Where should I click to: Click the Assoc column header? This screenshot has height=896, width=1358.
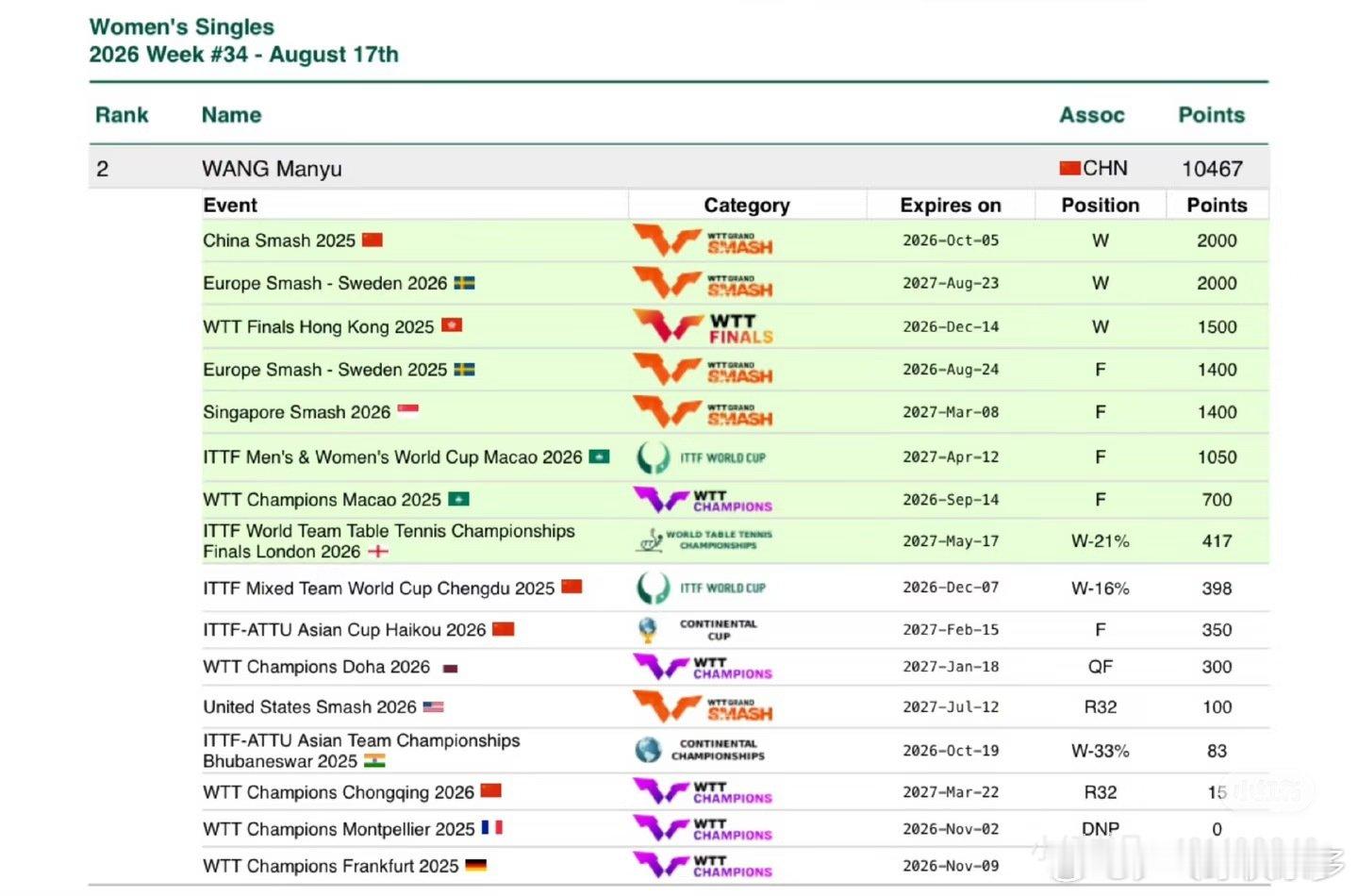(1092, 115)
